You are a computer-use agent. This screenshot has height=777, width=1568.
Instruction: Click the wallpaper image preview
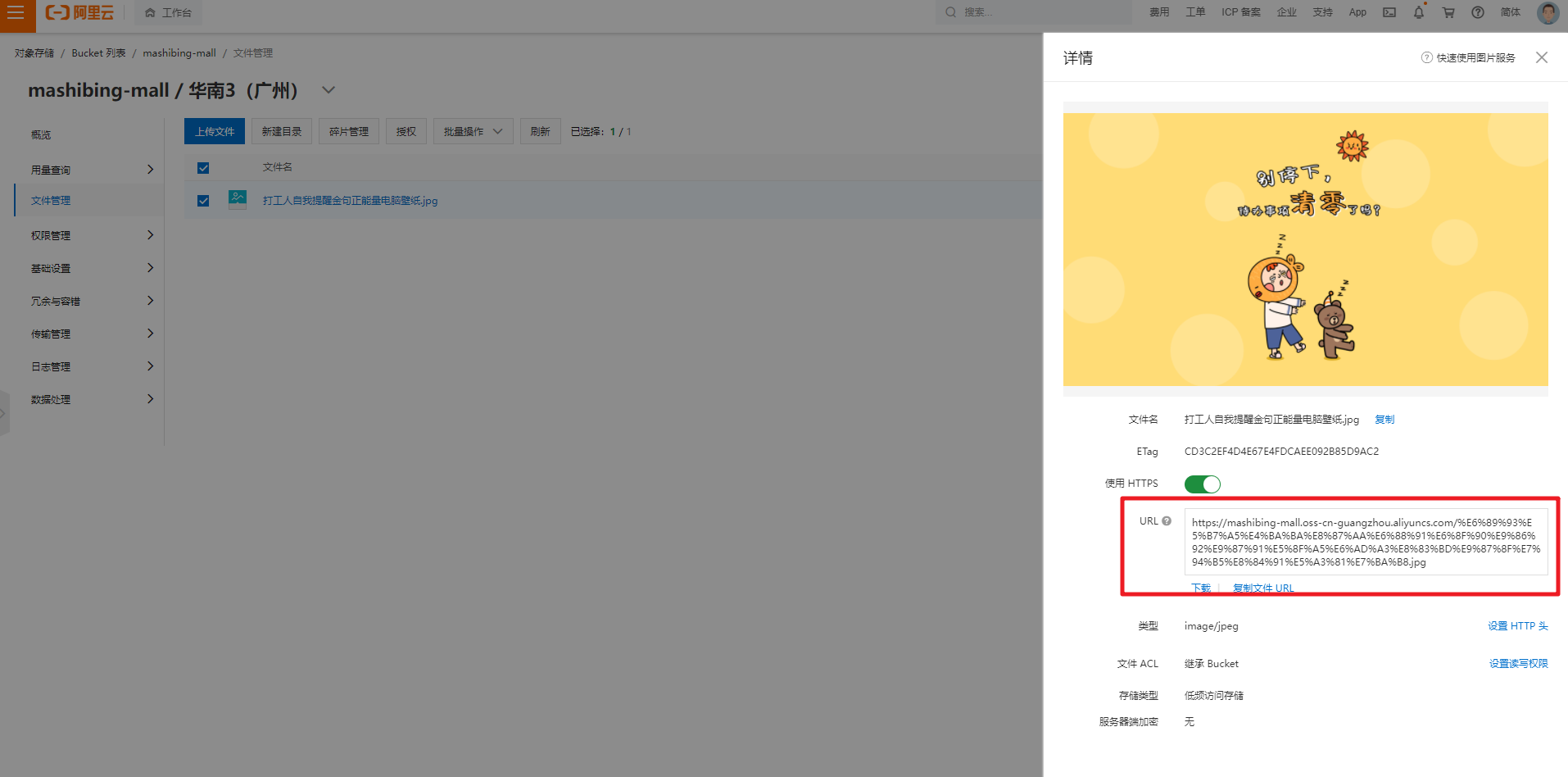pyautogui.click(x=1306, y=249)
